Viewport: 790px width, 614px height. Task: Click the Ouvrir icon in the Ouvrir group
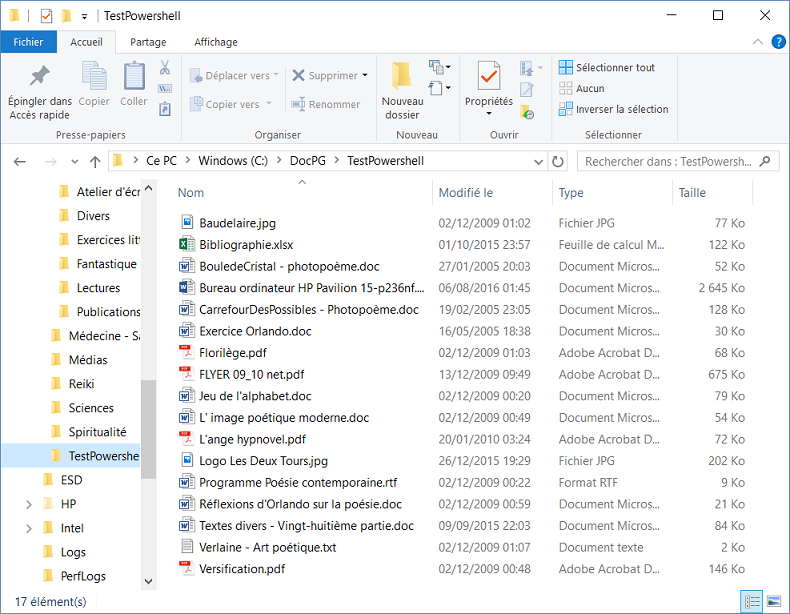pyautogui.click(x=526, y=67)
